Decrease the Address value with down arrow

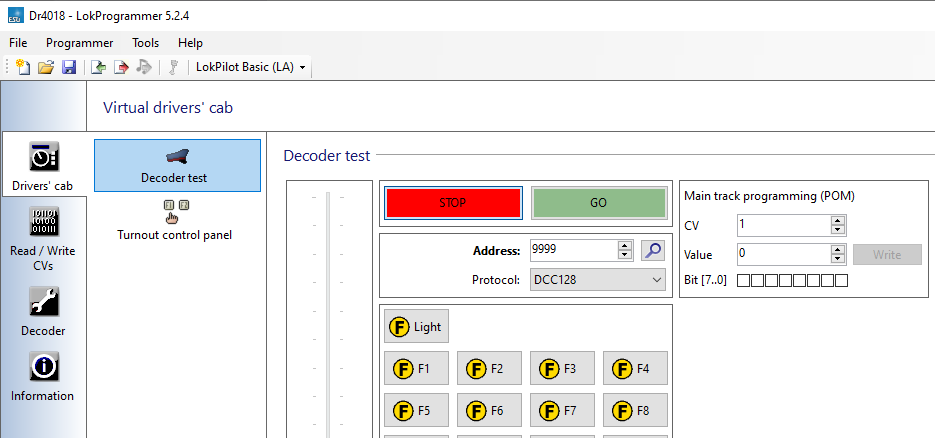(x=624, y=255)
